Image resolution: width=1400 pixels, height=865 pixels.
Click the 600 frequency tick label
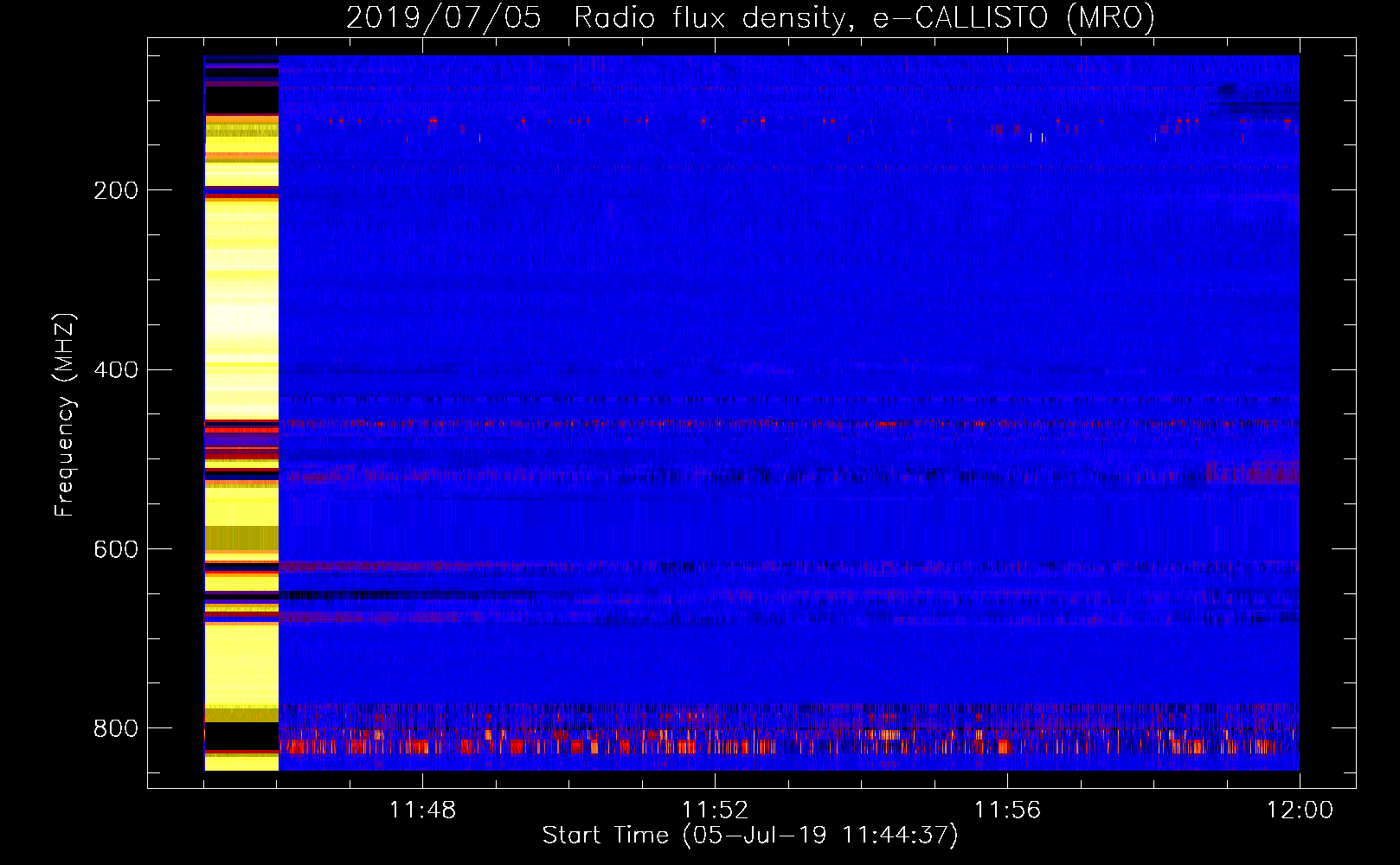pyautogui.click(x=115, y=550)
